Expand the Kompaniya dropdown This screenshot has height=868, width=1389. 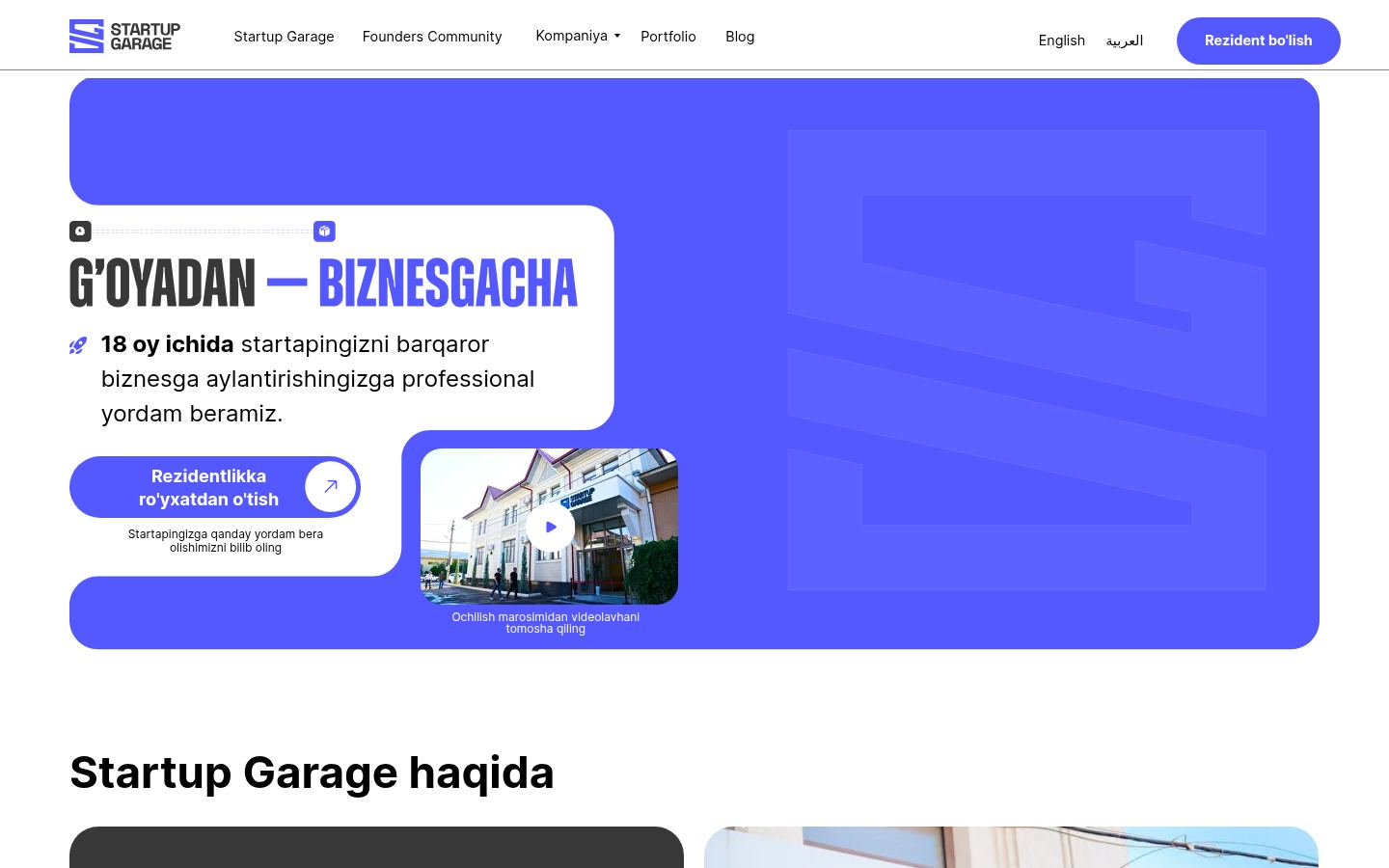578,36
